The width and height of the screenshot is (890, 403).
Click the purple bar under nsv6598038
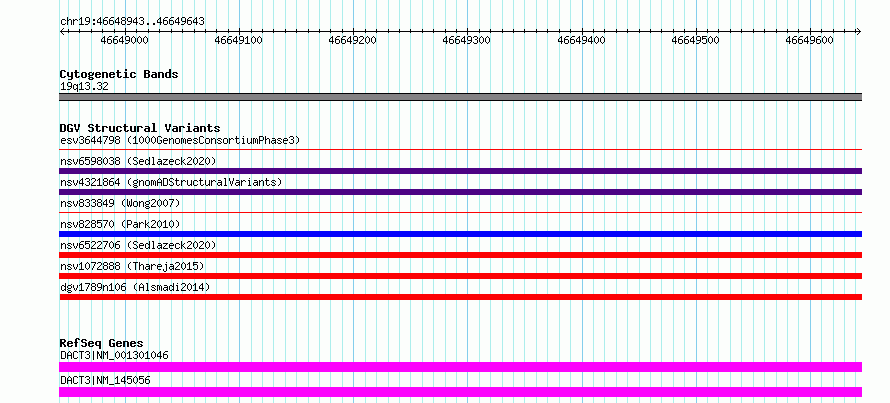pos(461,171)
